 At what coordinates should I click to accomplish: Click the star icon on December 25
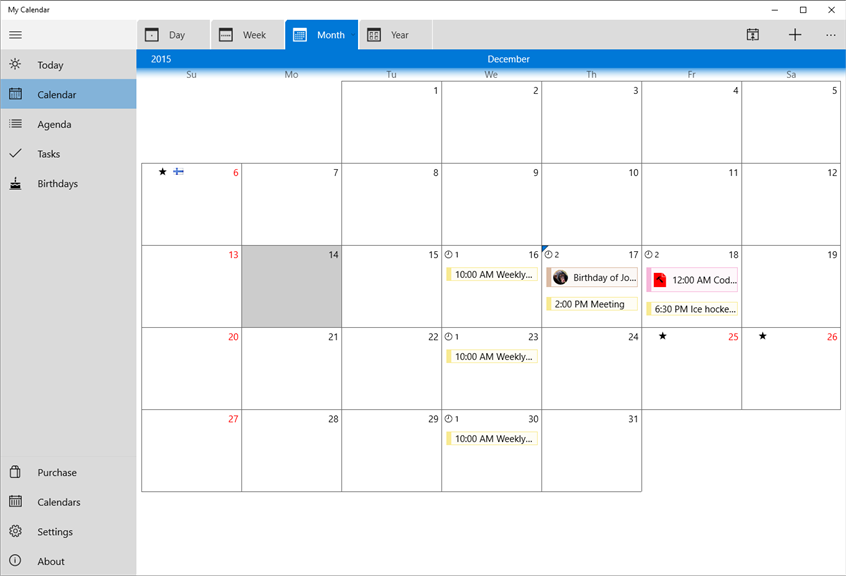point(663,337)
